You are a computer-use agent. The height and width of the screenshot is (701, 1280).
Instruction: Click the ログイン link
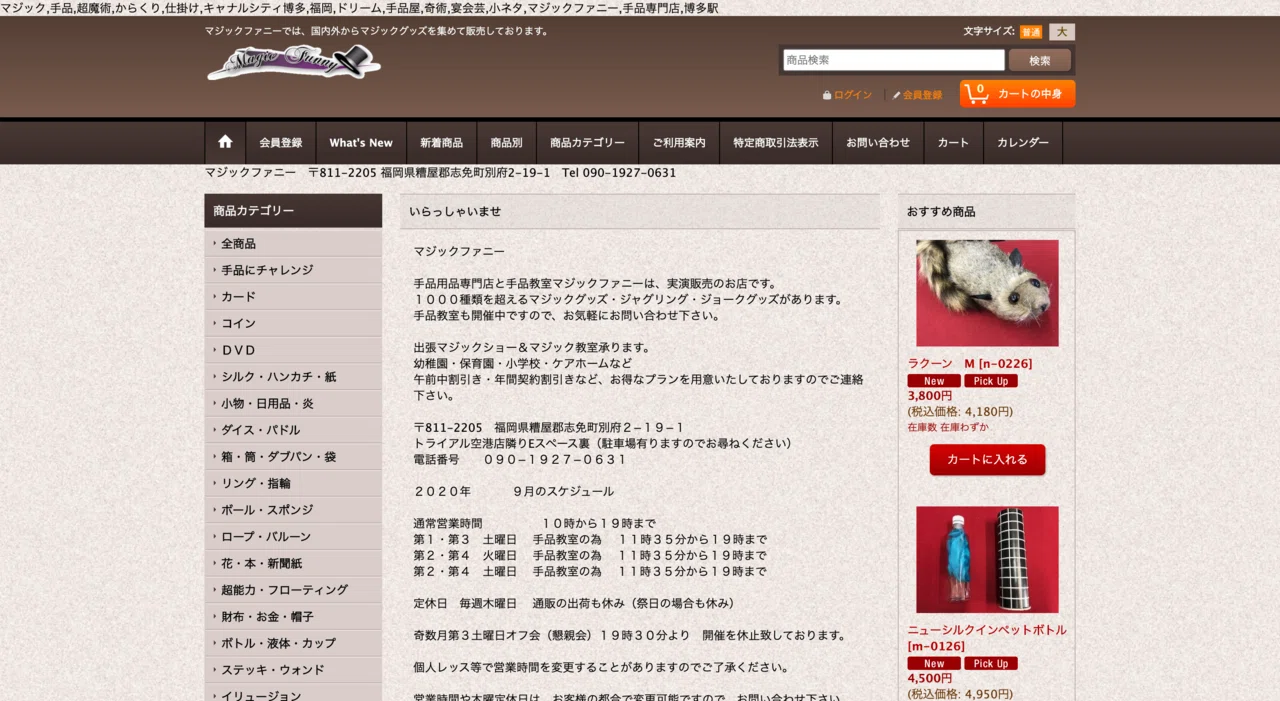point(853,95)
